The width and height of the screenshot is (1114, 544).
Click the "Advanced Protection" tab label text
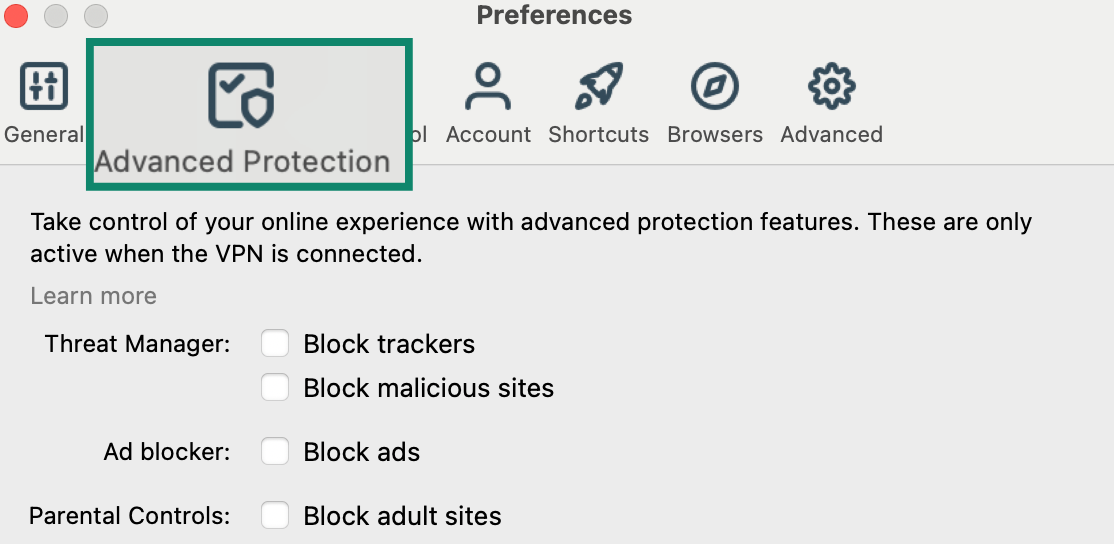[242, 162]
